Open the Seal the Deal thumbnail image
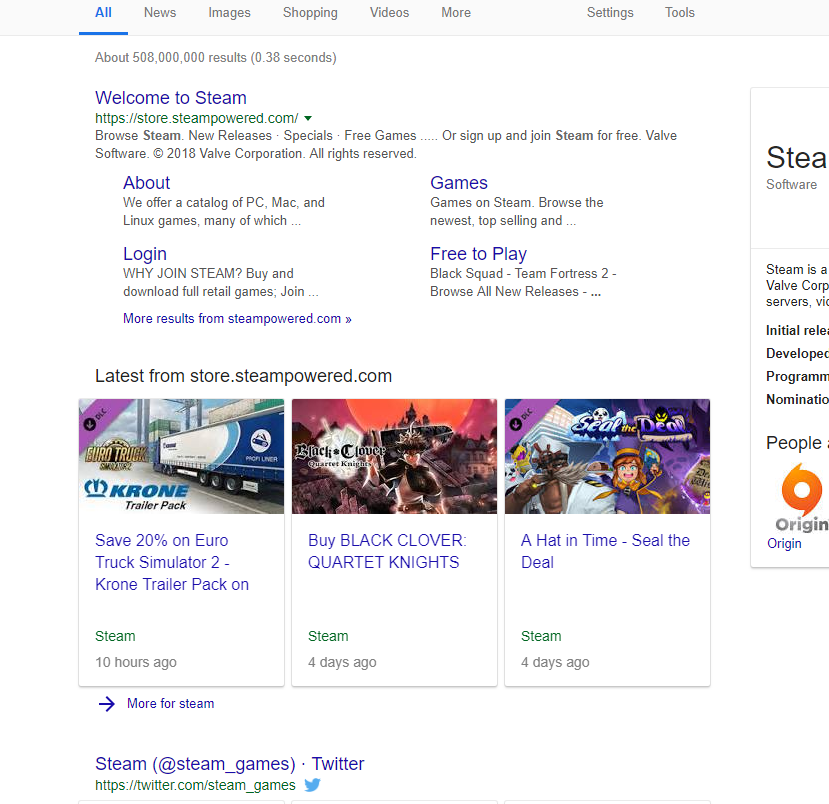Screen dimensions: 829x804 point(607,457)
